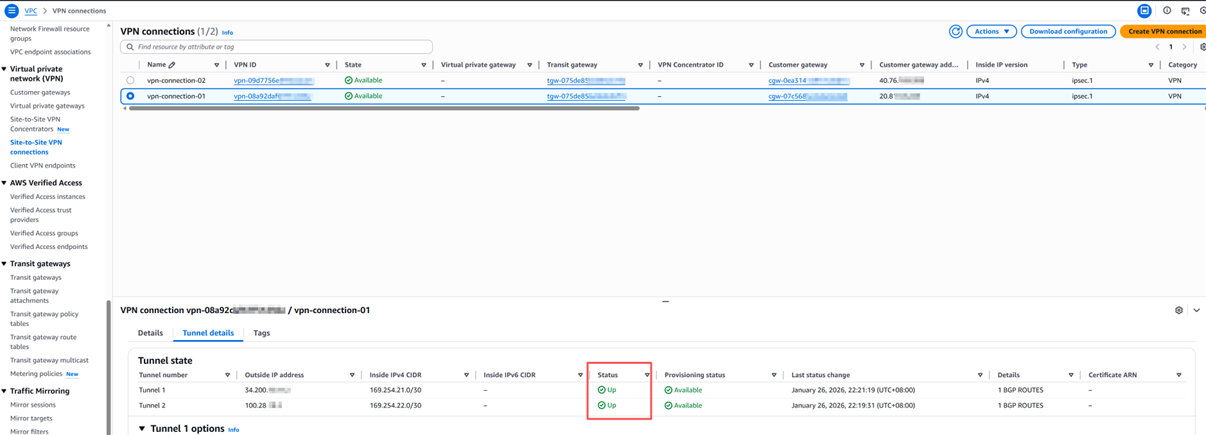Sort by Last status change column arrow

(x=980, y=375)
